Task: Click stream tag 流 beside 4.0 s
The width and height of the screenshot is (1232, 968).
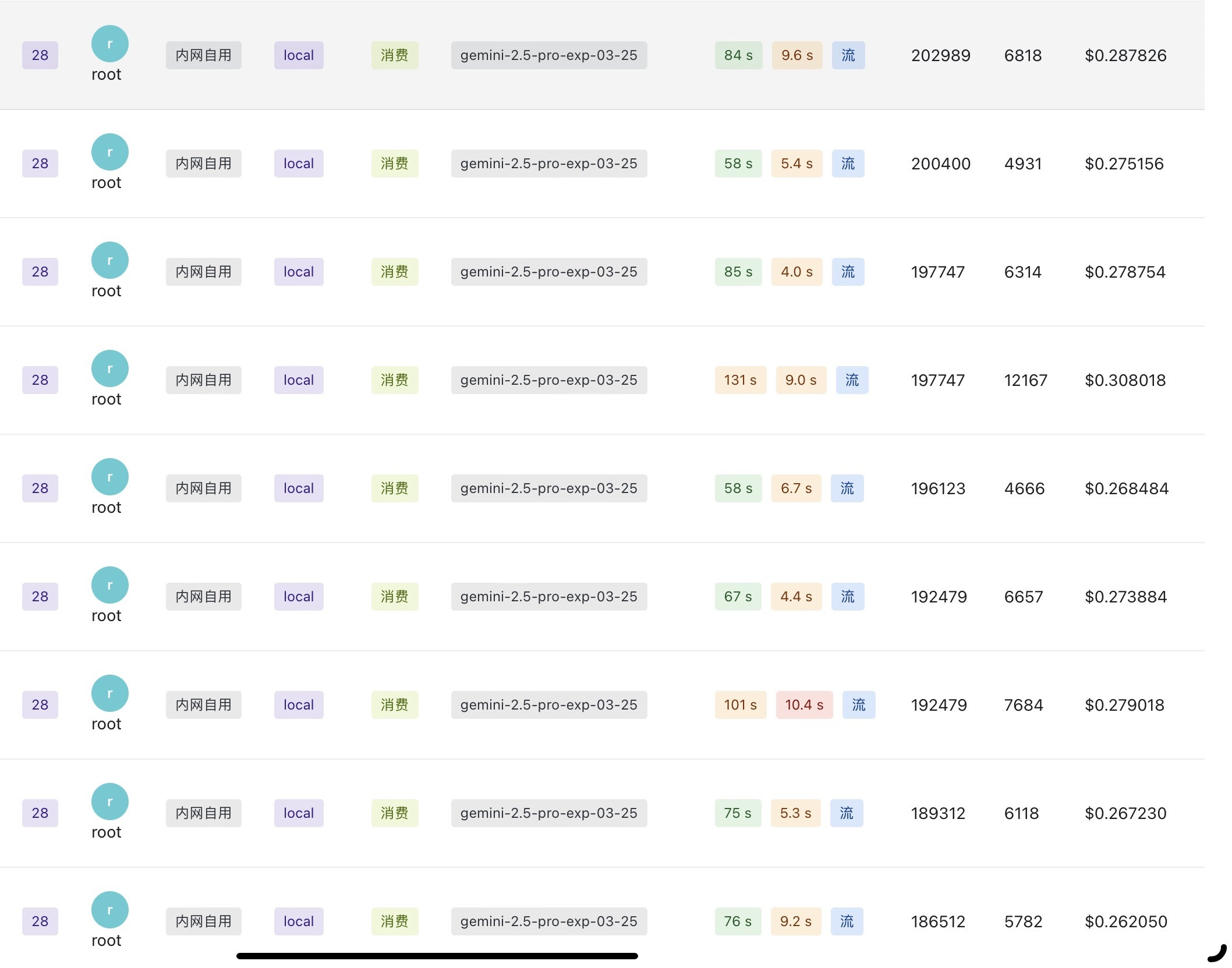Action: pos(848,272)
